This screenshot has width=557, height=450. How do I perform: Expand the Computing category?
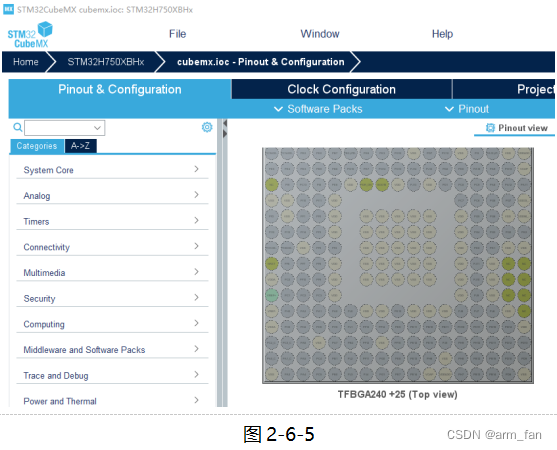pos(112,324)
